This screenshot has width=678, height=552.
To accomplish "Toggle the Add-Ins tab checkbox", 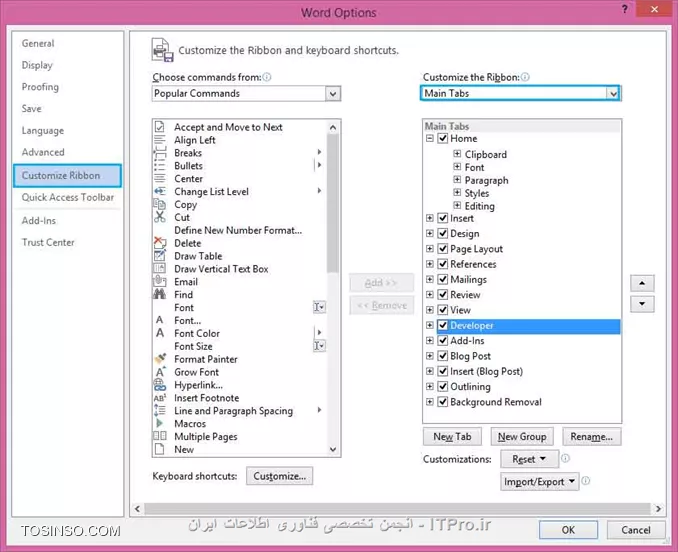I will (442, 341).
